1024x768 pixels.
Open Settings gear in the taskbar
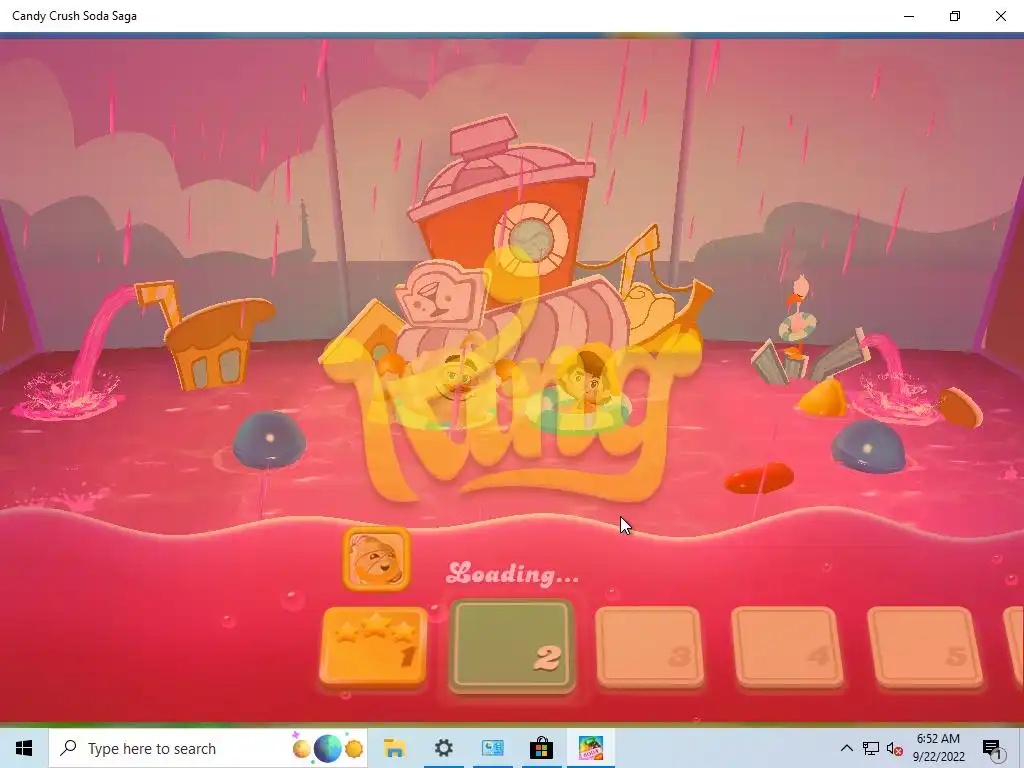(x=443, y=748)
